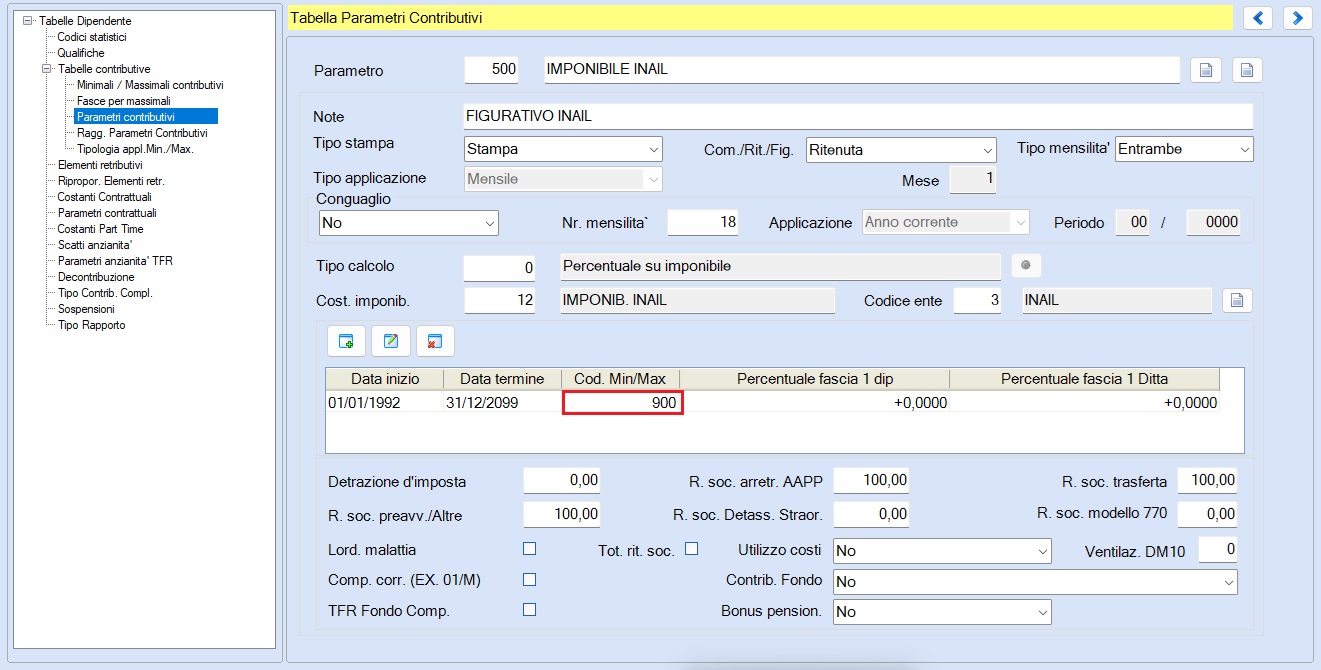1321x670 pixels.
Task: Open Elementi retributivi in tree
Action: [100, 165]
